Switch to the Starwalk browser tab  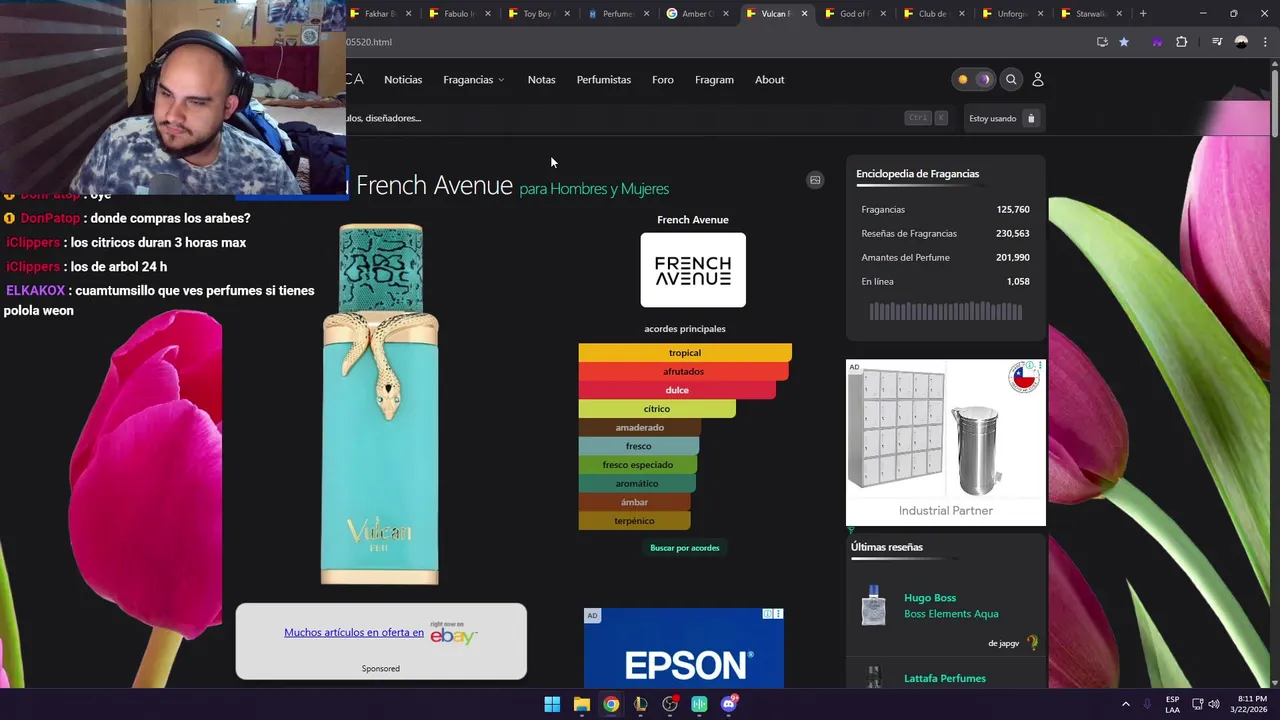1090,14
